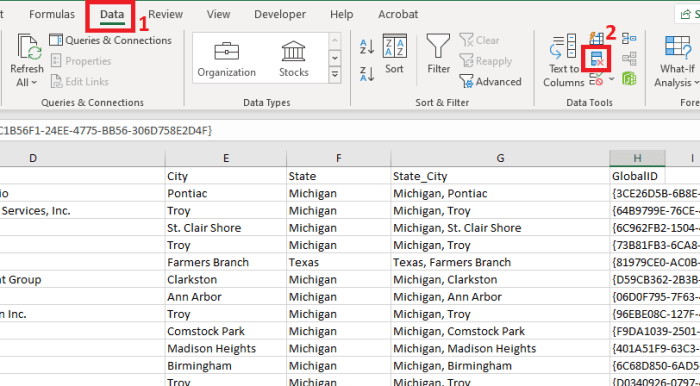Select the 'Michigan, Ann Arbor' cell
The height and width of the screenshot is (386, 700).
coord(500,297)
